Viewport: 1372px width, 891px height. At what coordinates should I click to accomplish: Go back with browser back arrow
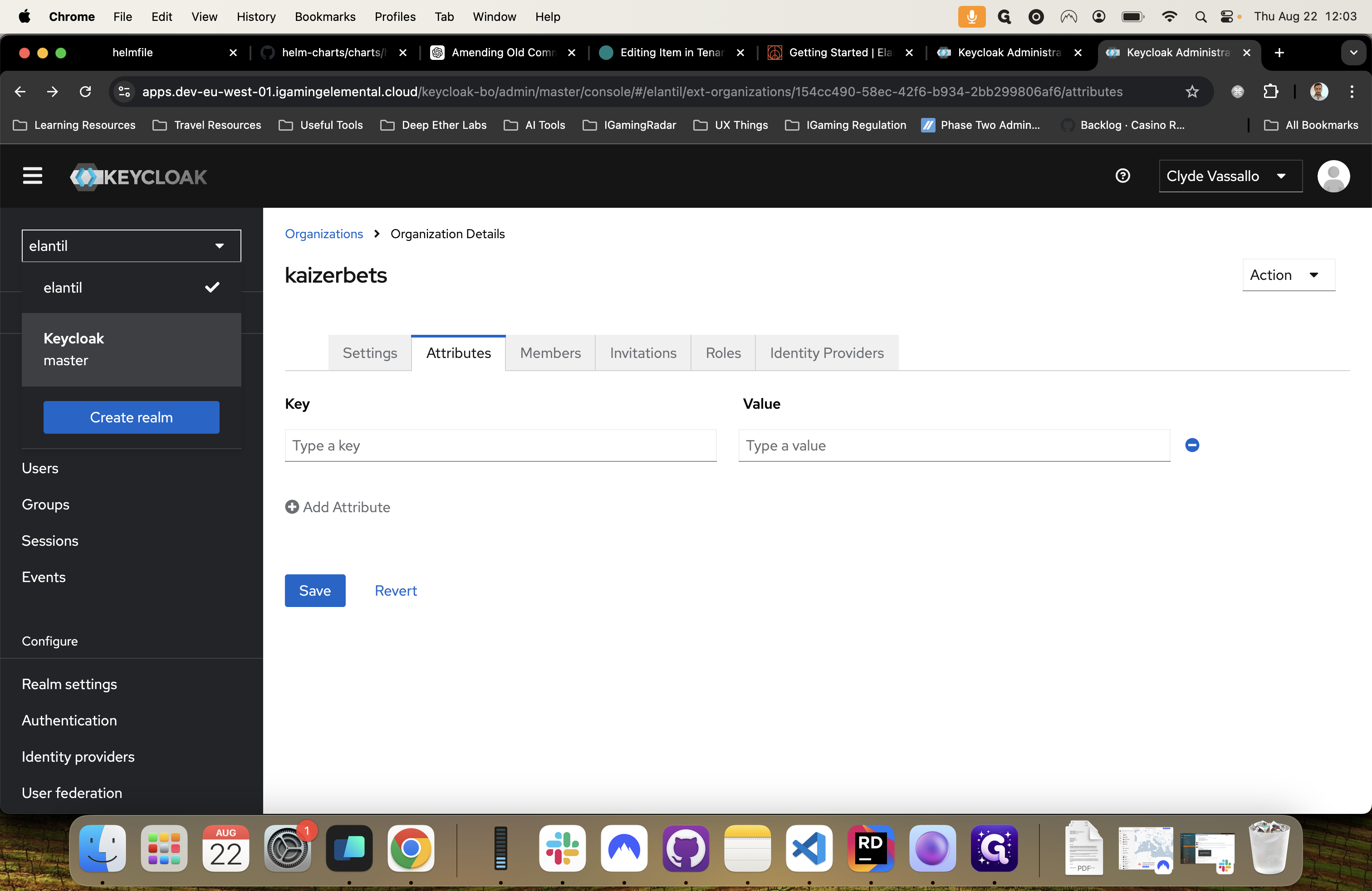[x=20, y=92]
